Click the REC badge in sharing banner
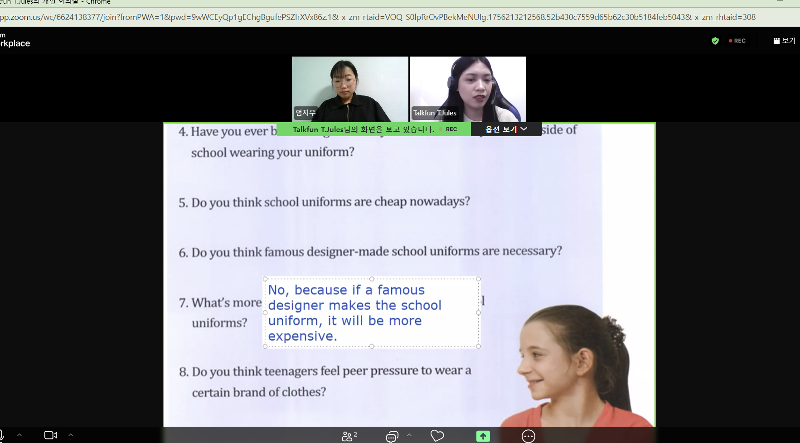Viewport: 800px width, 443px height. point(450,129)
